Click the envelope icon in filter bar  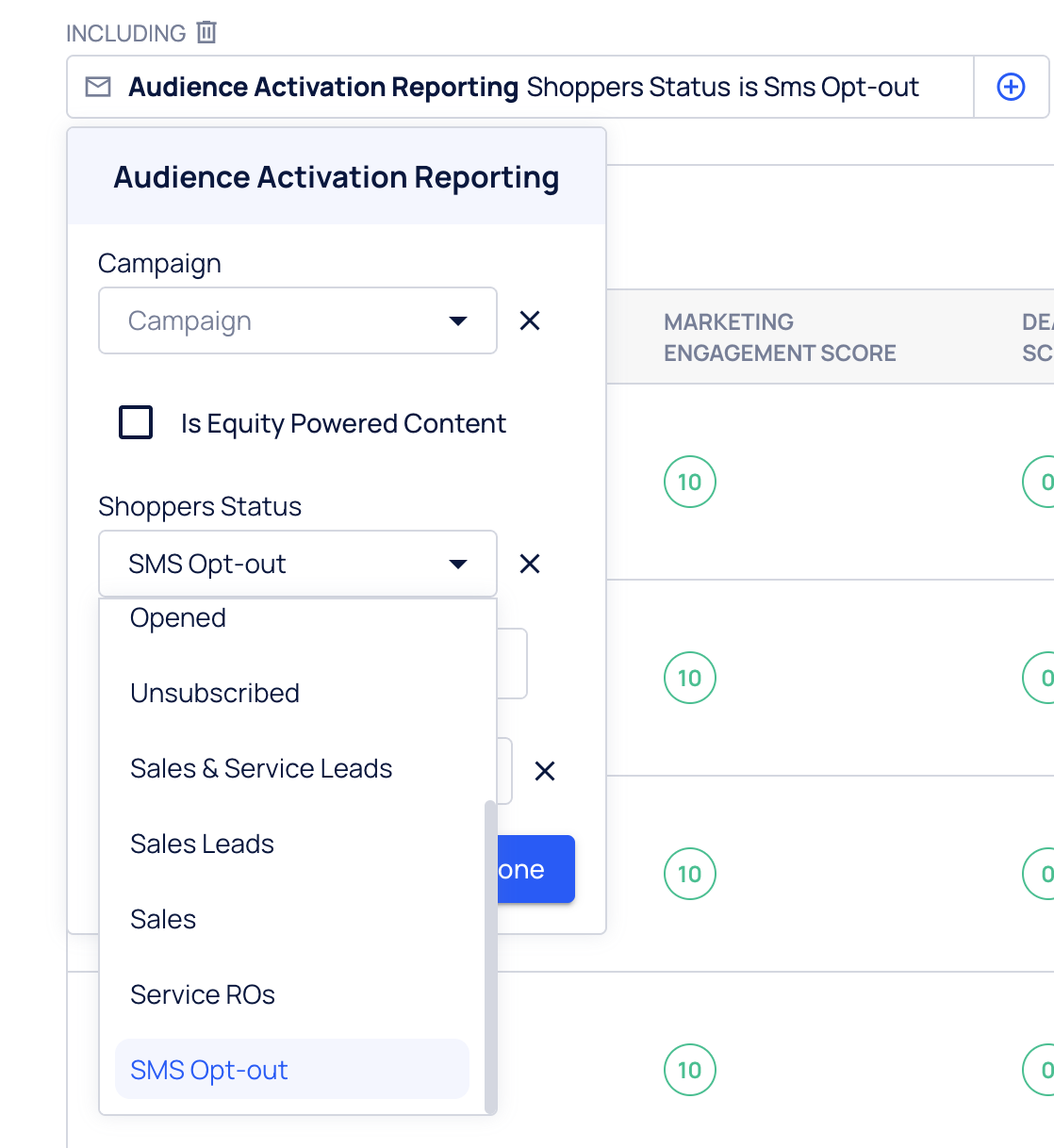(x=98, y=87)
